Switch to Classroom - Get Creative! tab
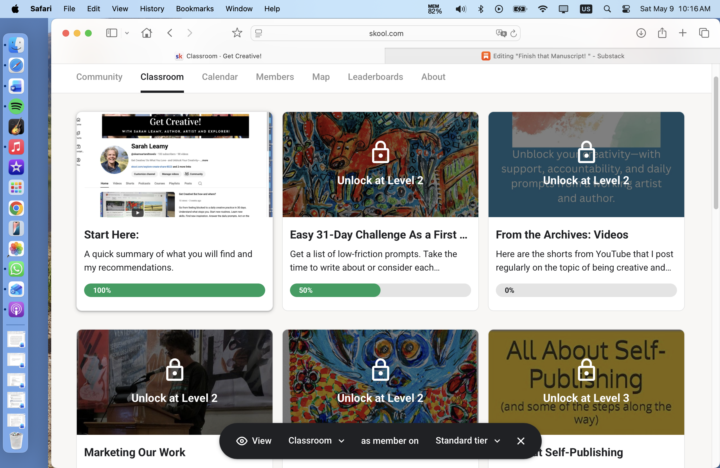The height and width of the screenshot is (468, 720). [x=219, y=56]
